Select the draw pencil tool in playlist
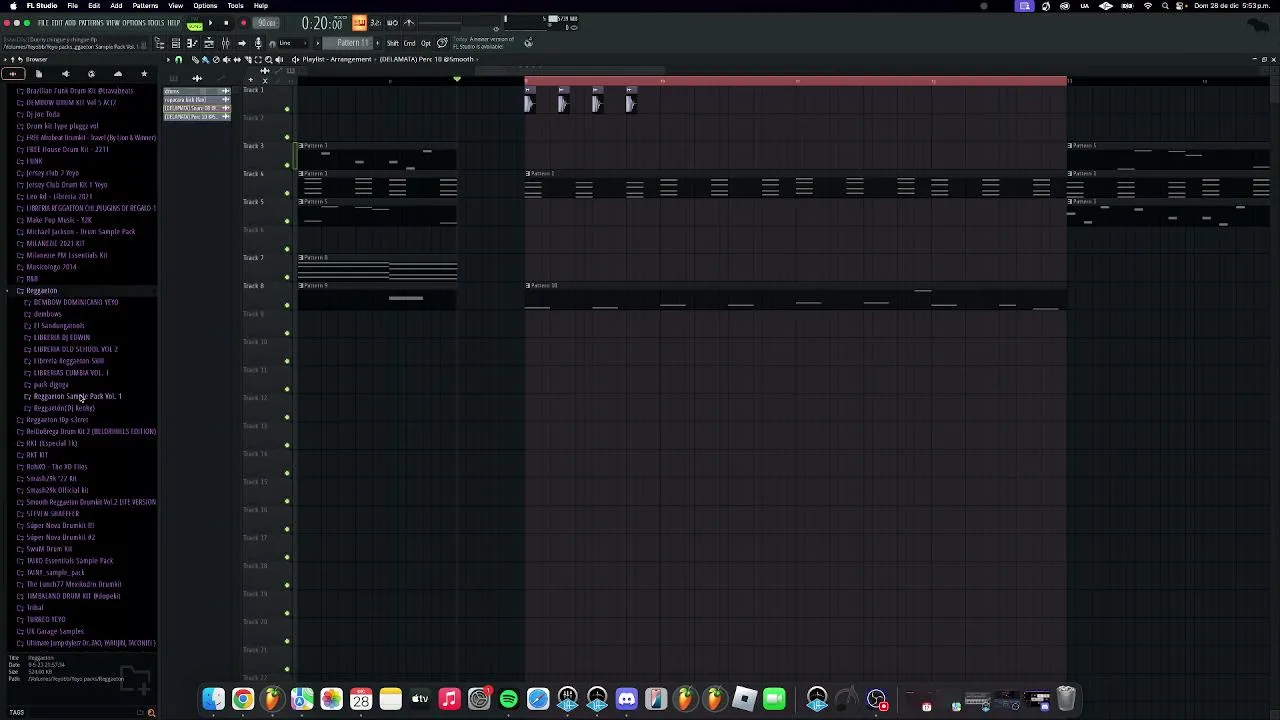This screenshot has height=720, width=1280. pos(195,59)
